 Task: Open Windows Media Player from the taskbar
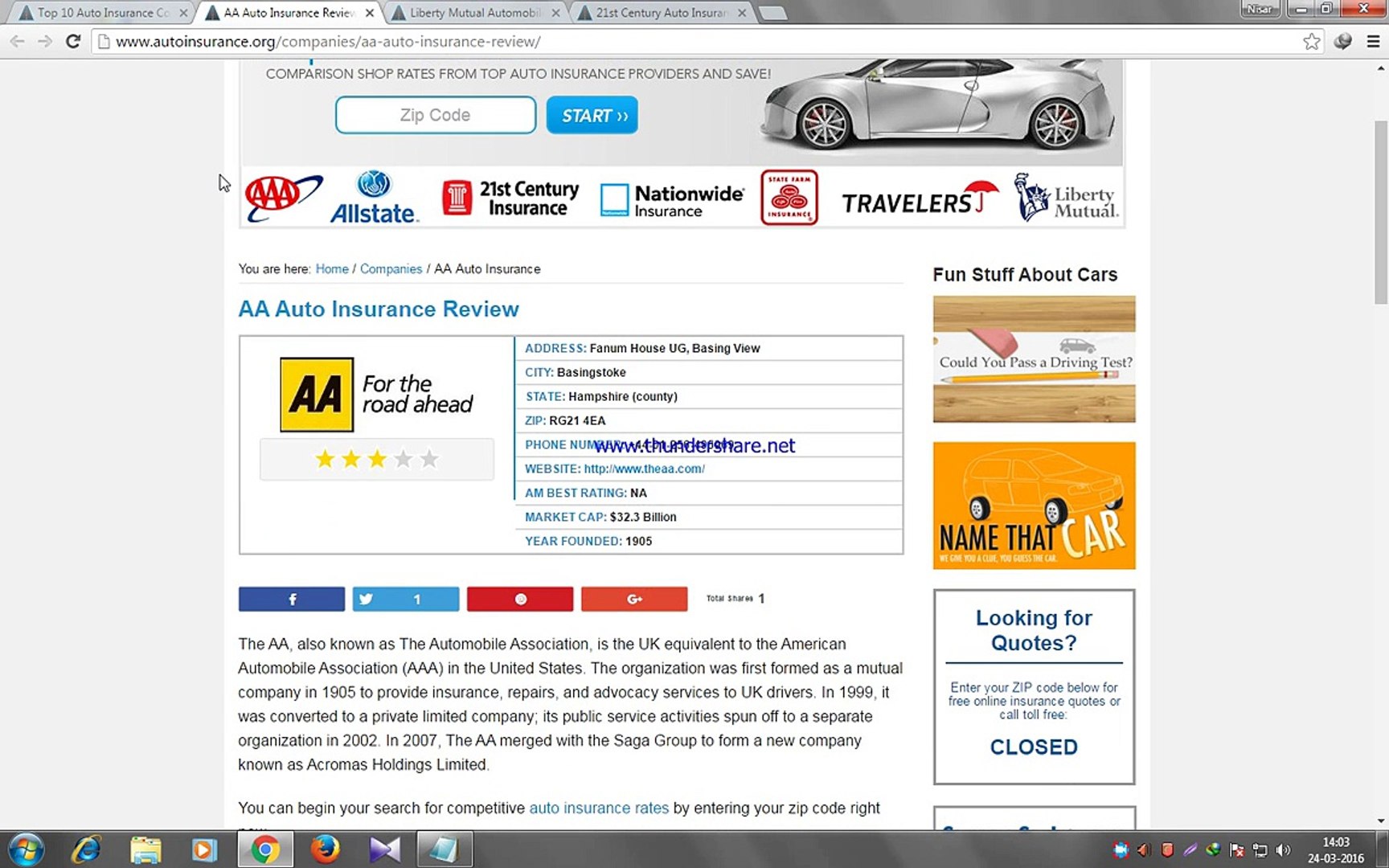click(204, 850)
